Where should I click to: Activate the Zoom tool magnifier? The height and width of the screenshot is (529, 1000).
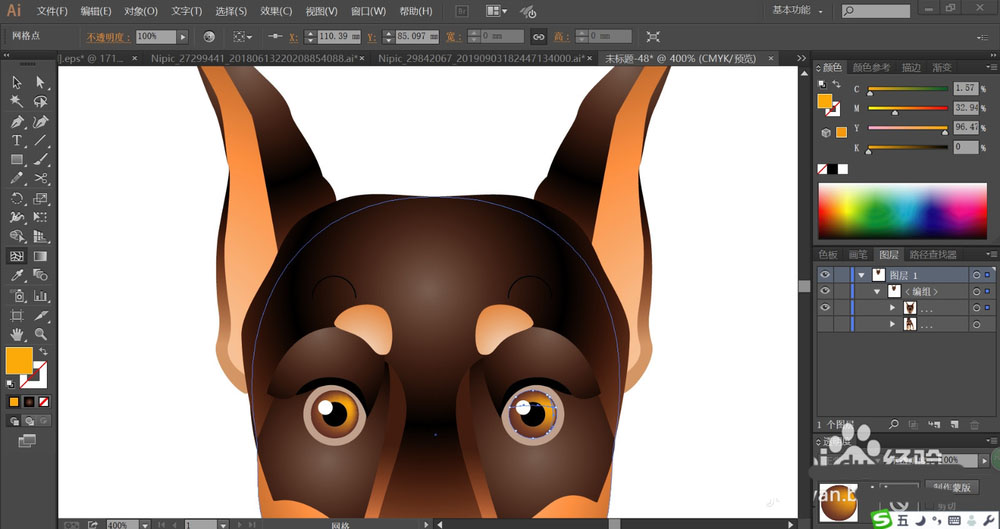tap(41, 334)
